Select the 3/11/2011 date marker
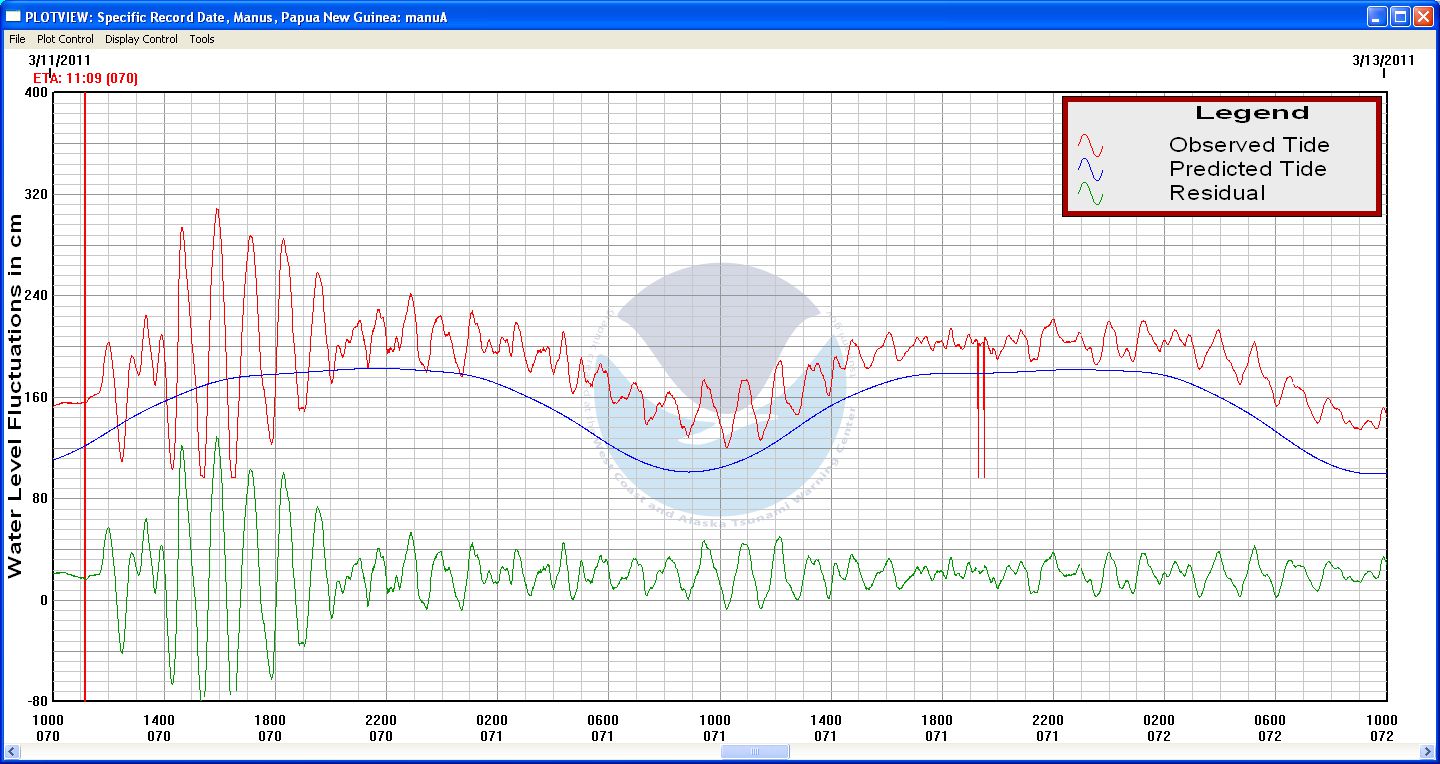 click(x=60, y=60)
